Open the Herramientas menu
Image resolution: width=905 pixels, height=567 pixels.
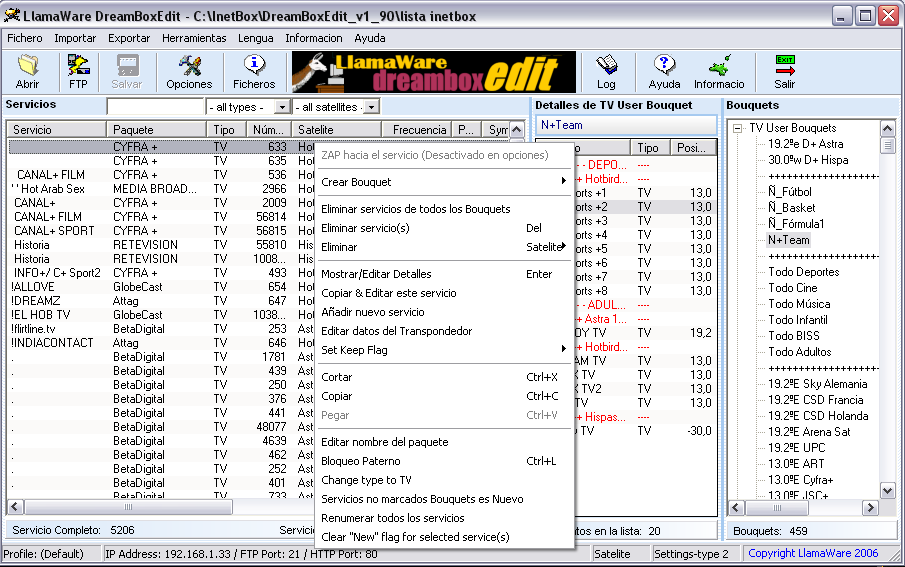[x=194, y=38]
